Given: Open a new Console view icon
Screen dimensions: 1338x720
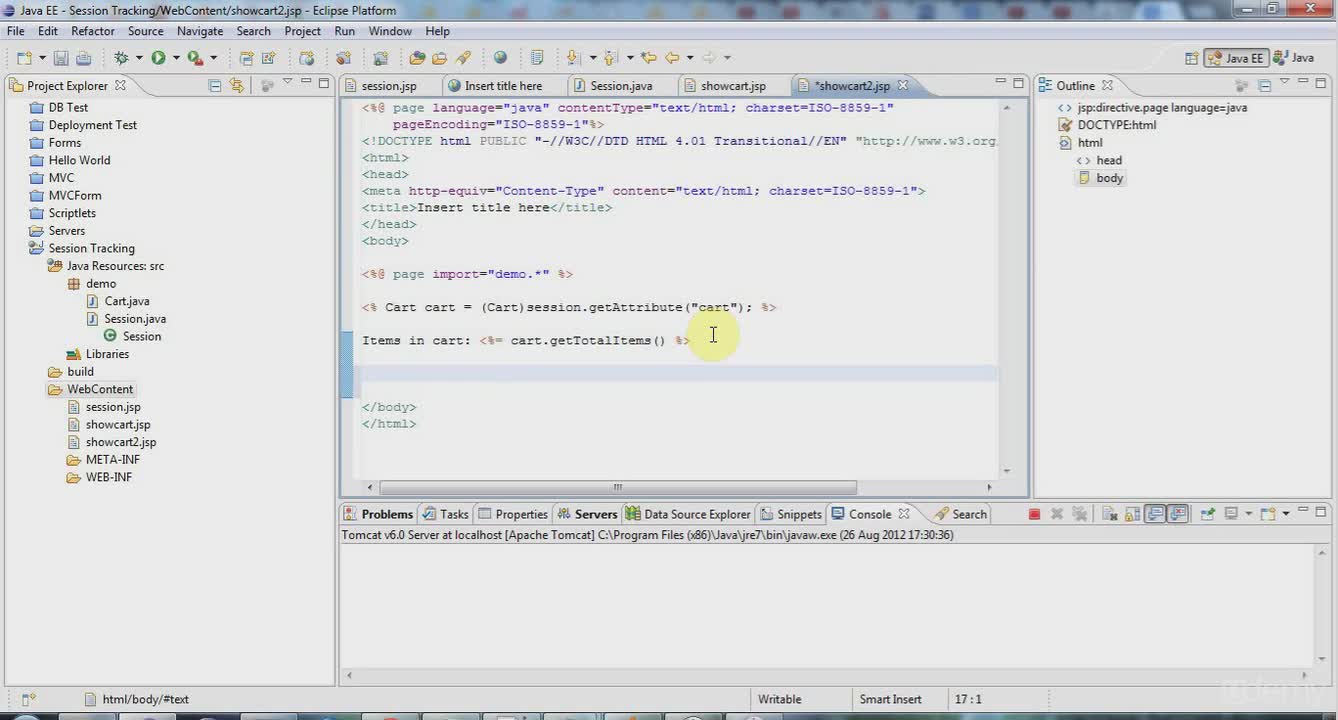Looking at the screenshot, I should click(1267, 514).
